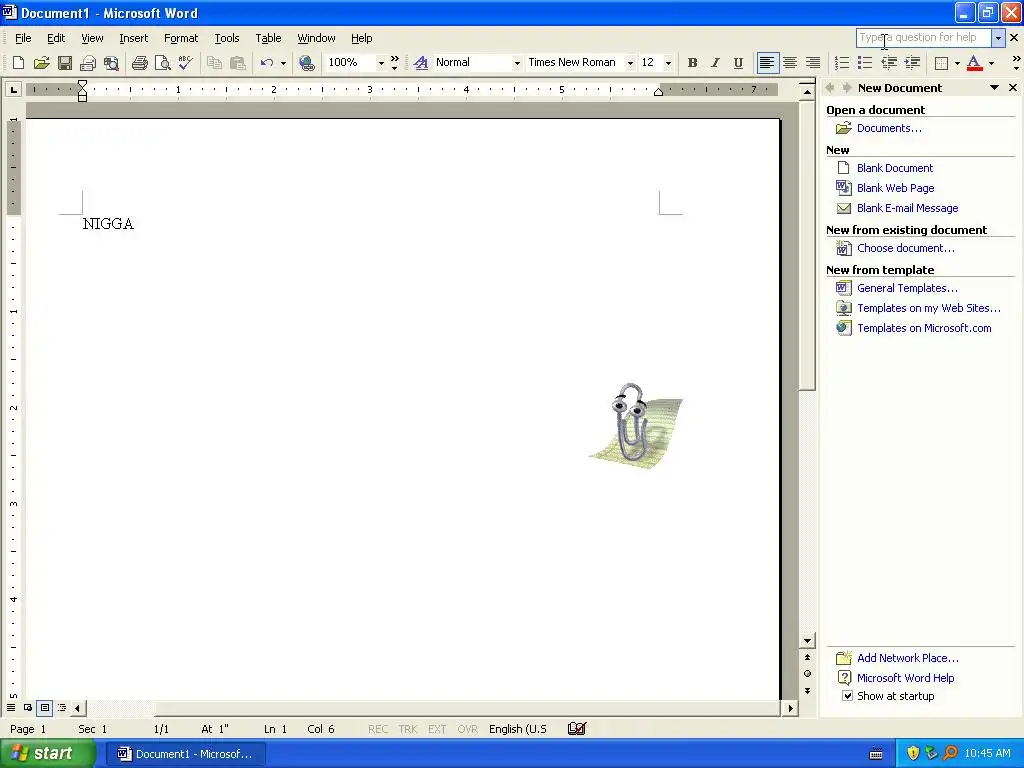Click the Copy toolbar icon
1024x768 pixels.
[214, 63]
